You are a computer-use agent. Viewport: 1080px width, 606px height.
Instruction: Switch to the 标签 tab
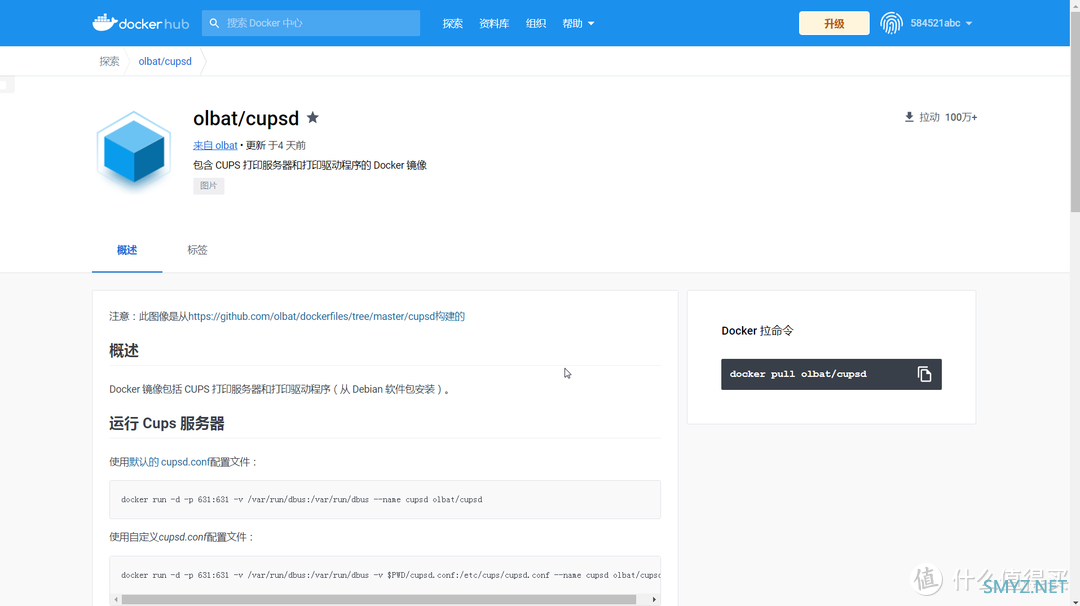click(197, 250)
